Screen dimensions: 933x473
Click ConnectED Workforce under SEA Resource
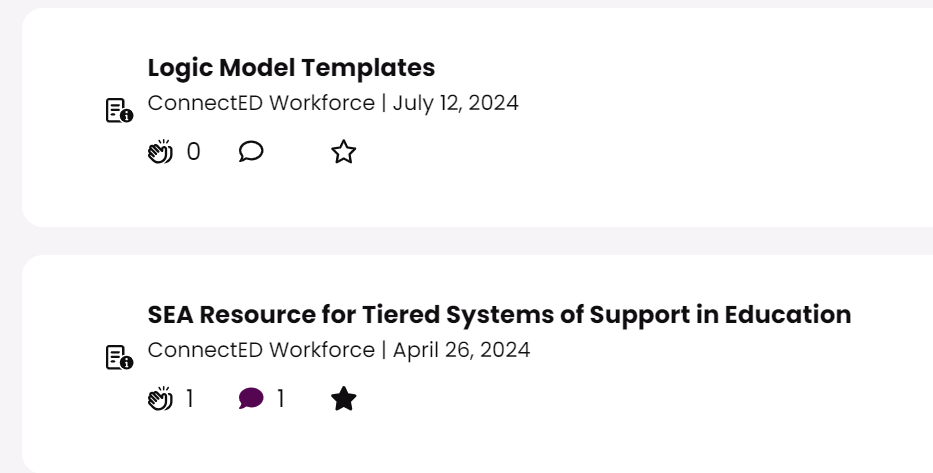tap(261, 350)
